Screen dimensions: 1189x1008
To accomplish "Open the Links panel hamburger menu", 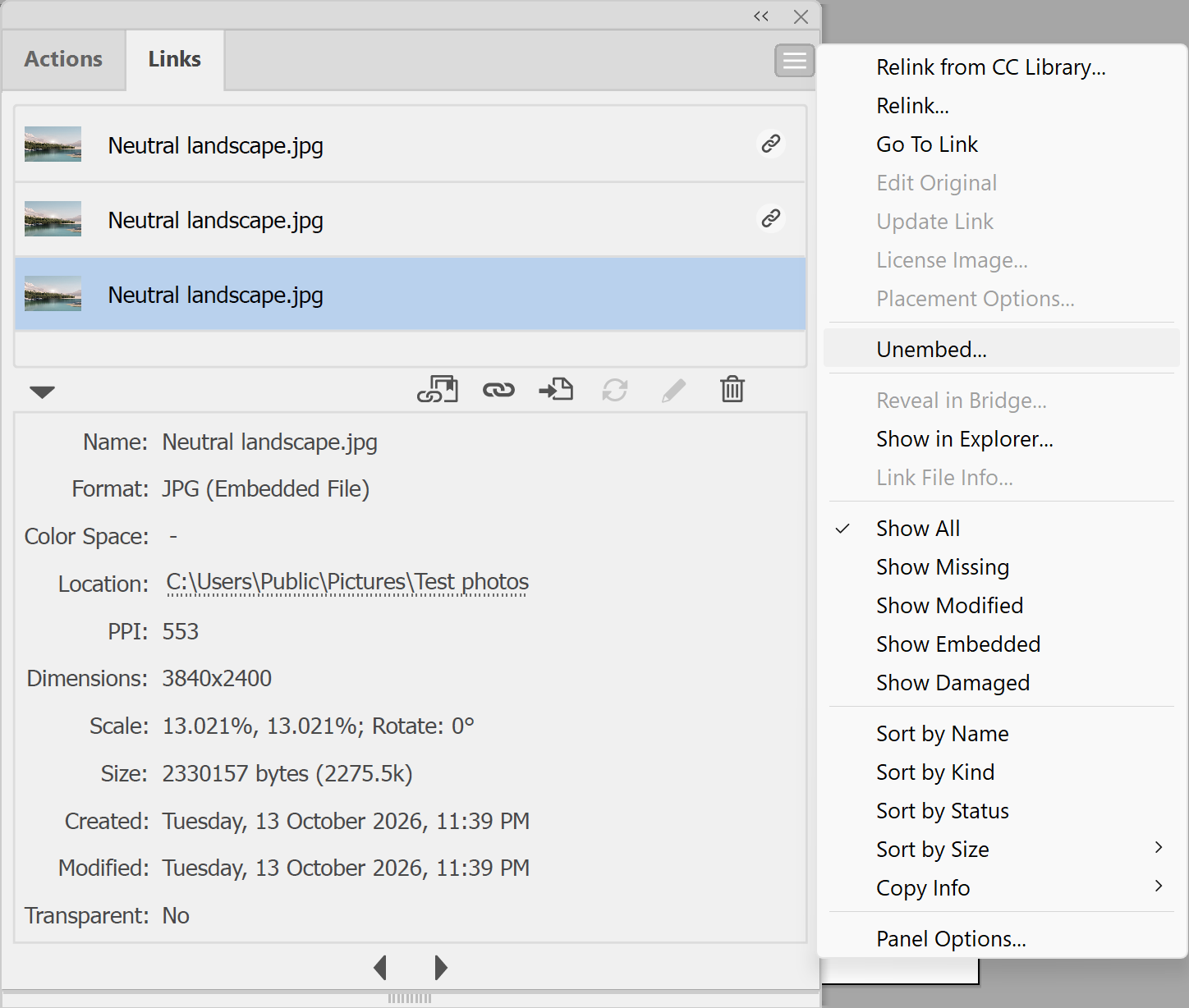I will pyautogui.click(x=794, y=61).
